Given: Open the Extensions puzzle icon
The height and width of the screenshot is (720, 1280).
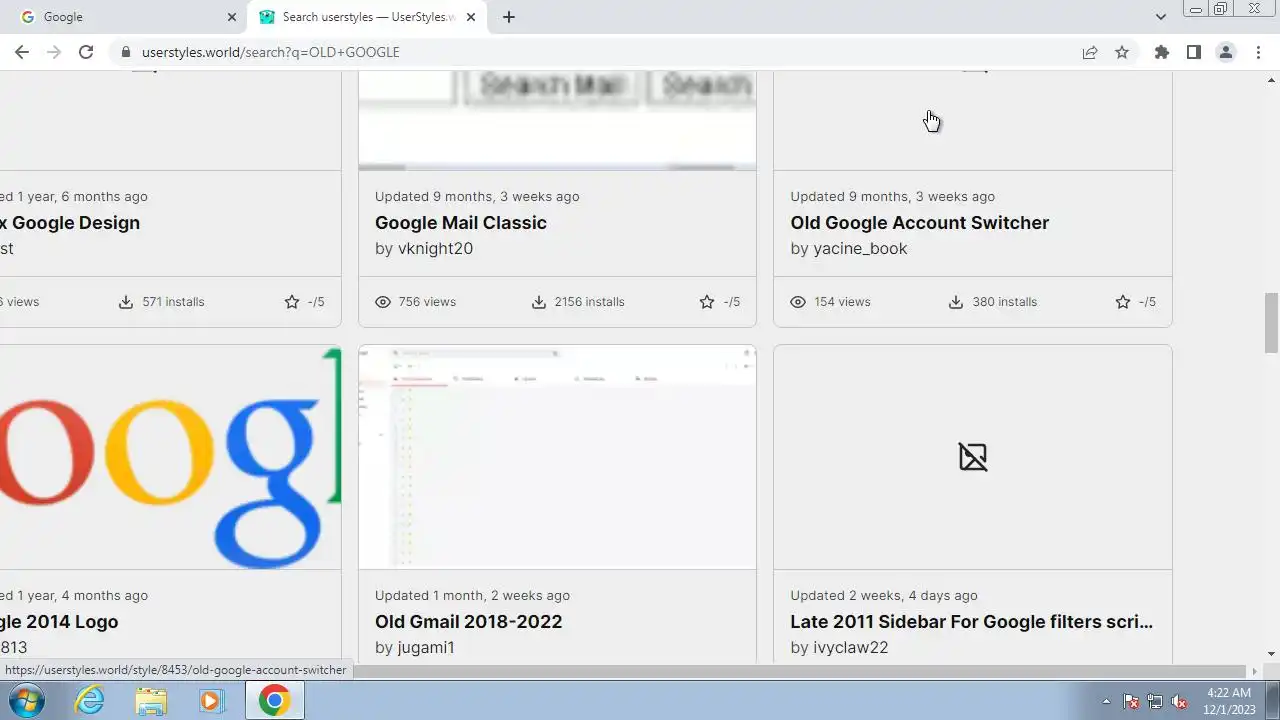Looking at the screenshot, I should pyautogui.click(x=1161, y=52).
